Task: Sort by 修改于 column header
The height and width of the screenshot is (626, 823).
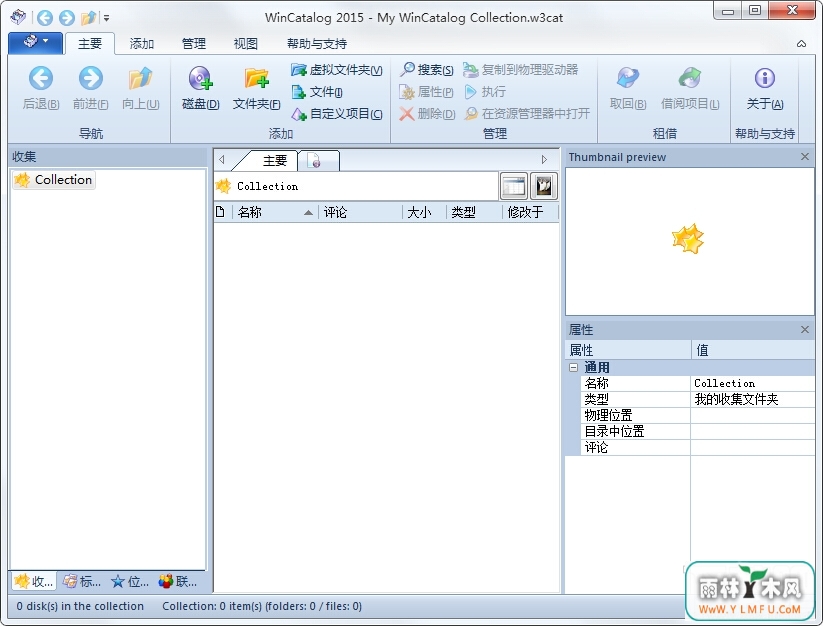Action: (530, 213)
